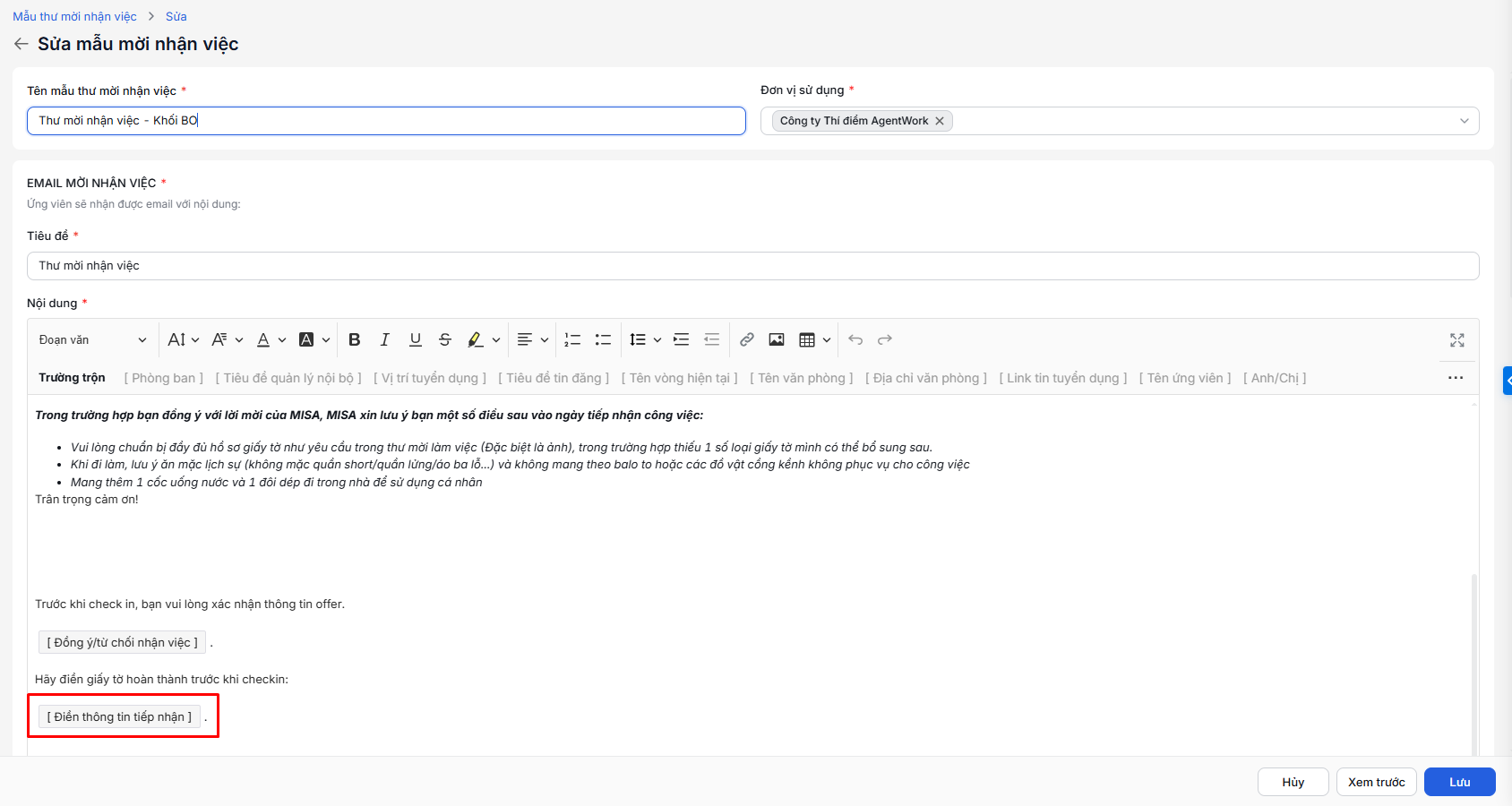1512x806 pixels.
Task: Insert the Tên vòng hiện tại merge field
Action: [680, 378]
